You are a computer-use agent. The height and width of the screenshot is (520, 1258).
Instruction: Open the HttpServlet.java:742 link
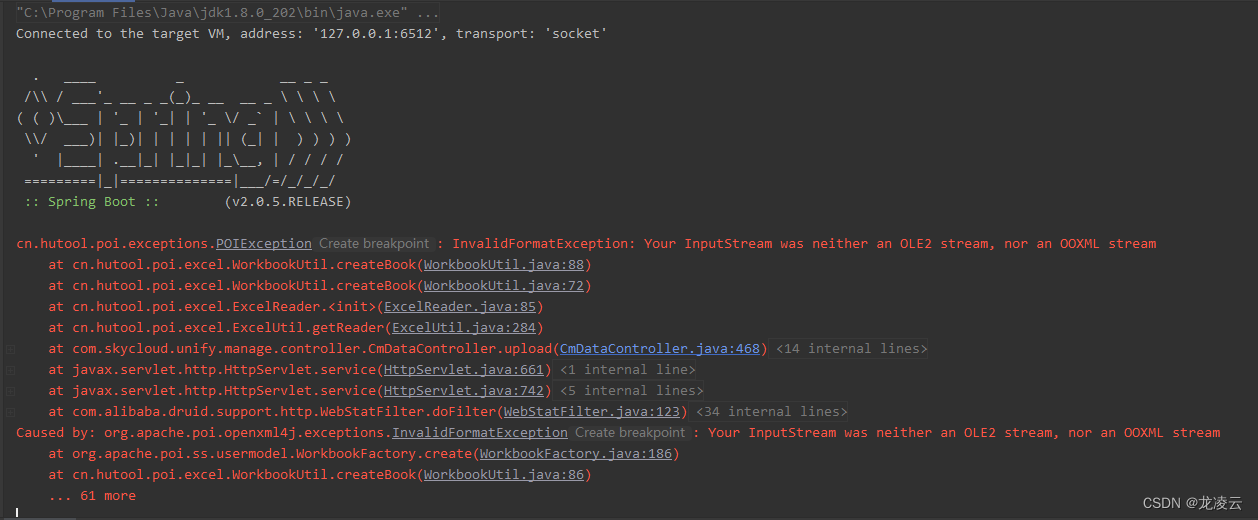pyautogui.click(x=464, y=391)
